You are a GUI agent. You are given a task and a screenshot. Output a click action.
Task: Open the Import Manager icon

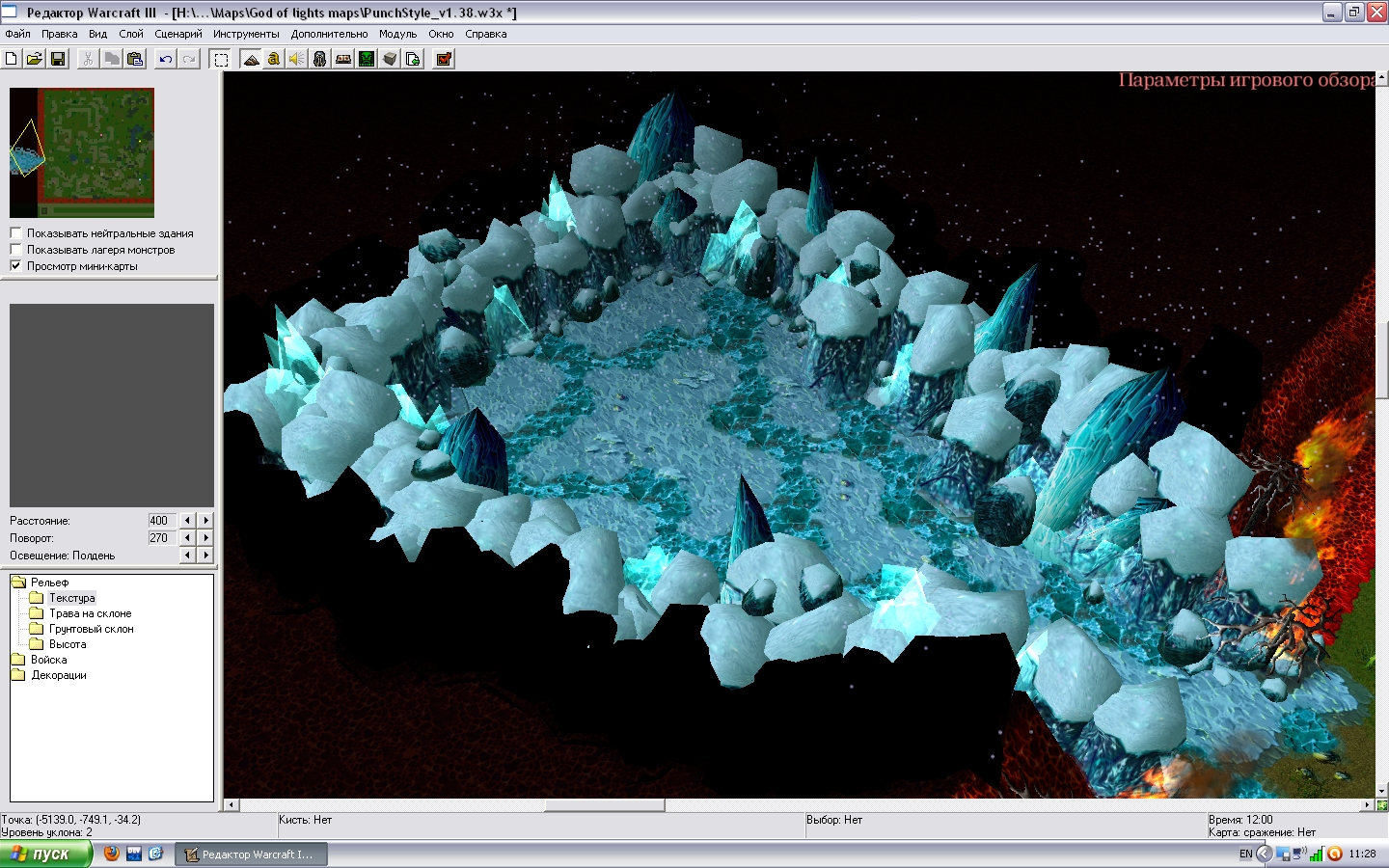(x=413, y=59)
